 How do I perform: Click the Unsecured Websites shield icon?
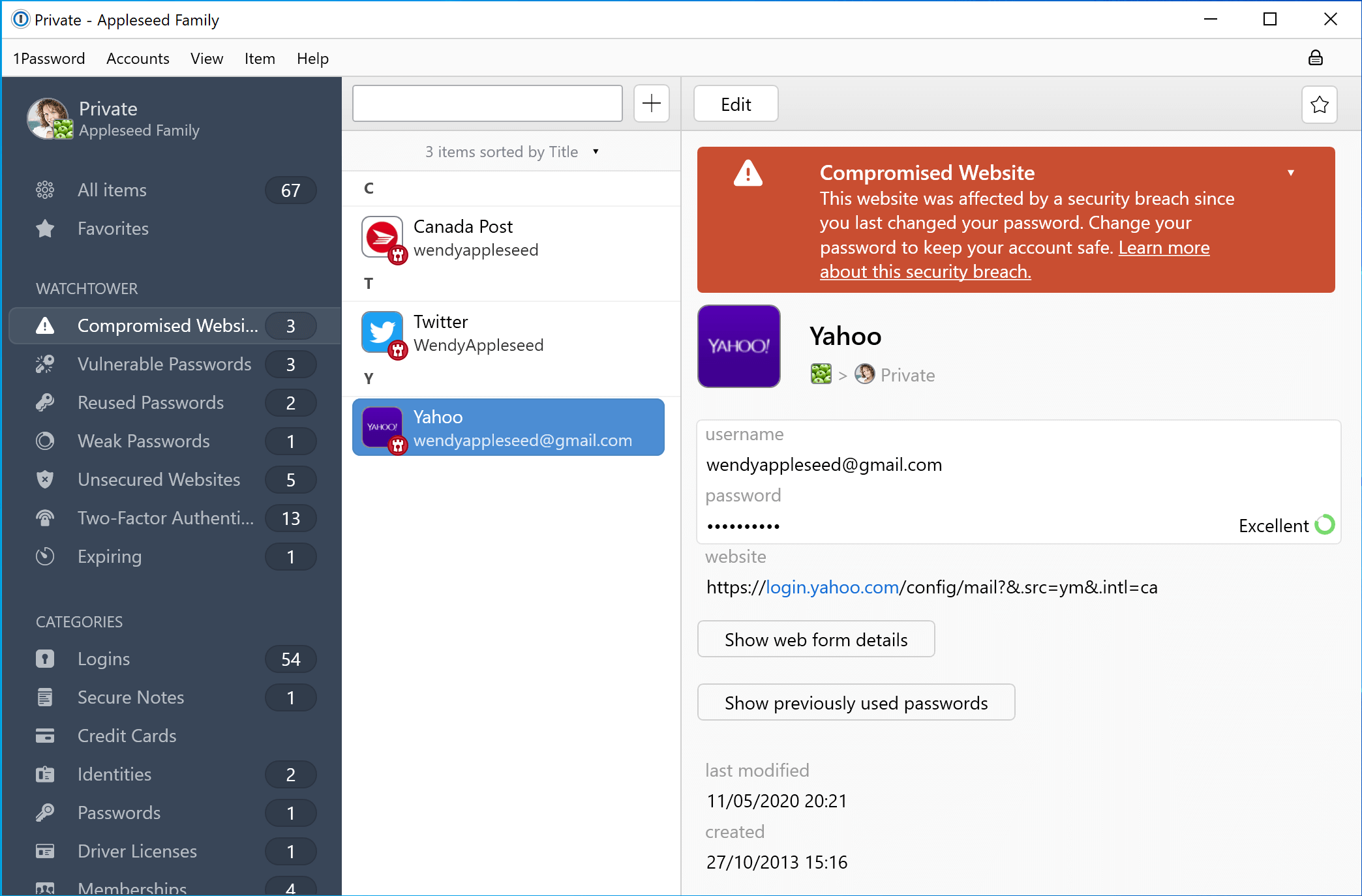coord(45,479)
